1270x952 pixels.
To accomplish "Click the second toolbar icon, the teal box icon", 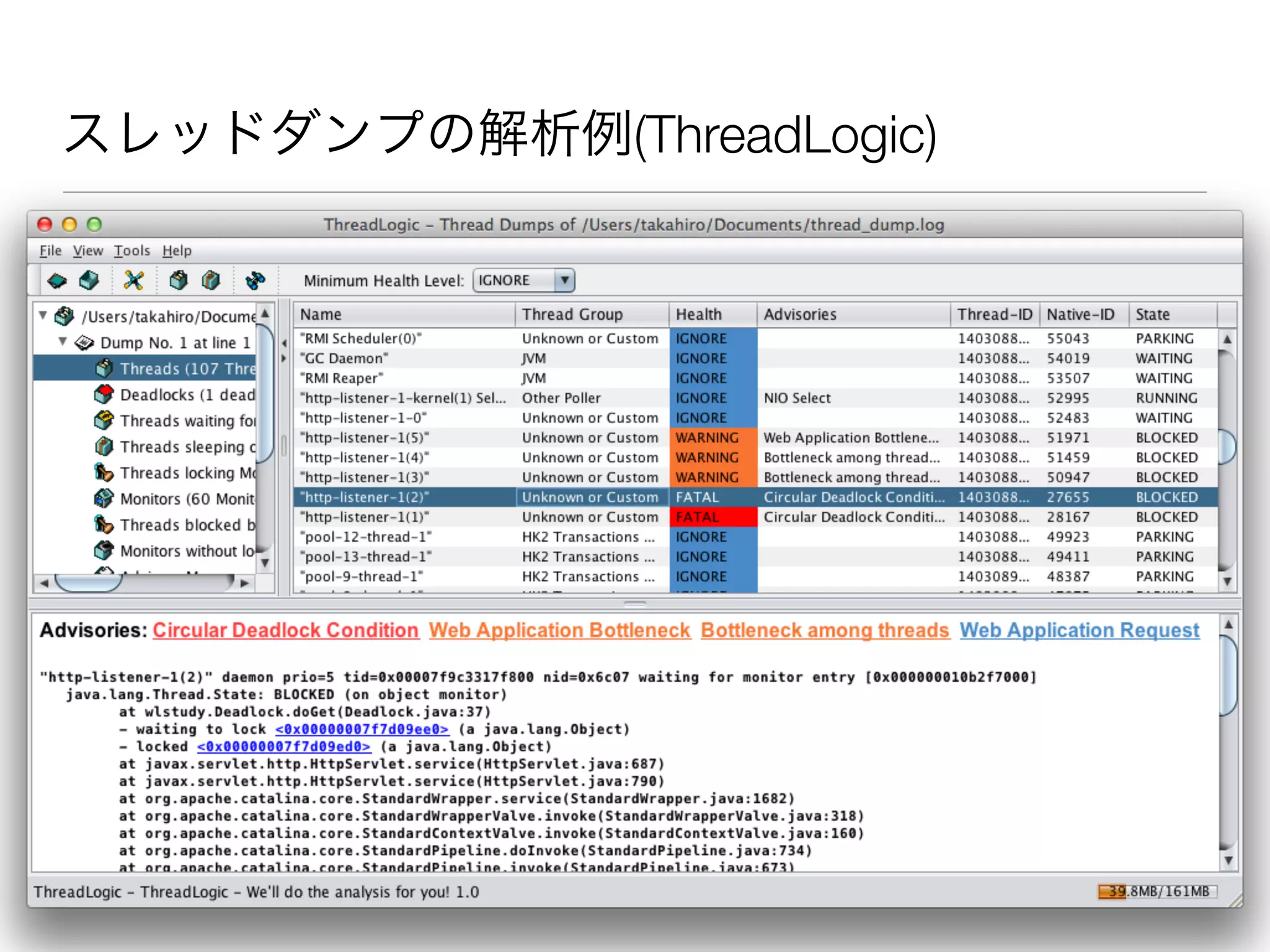I will [x=89, y=281].
